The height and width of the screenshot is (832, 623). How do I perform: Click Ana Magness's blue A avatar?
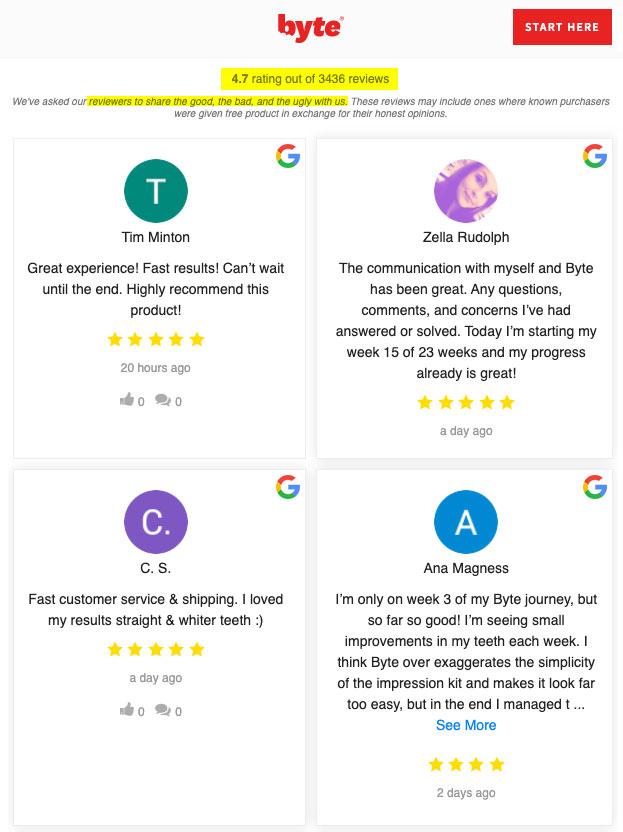pyautogui.click(x=466, y=522)
